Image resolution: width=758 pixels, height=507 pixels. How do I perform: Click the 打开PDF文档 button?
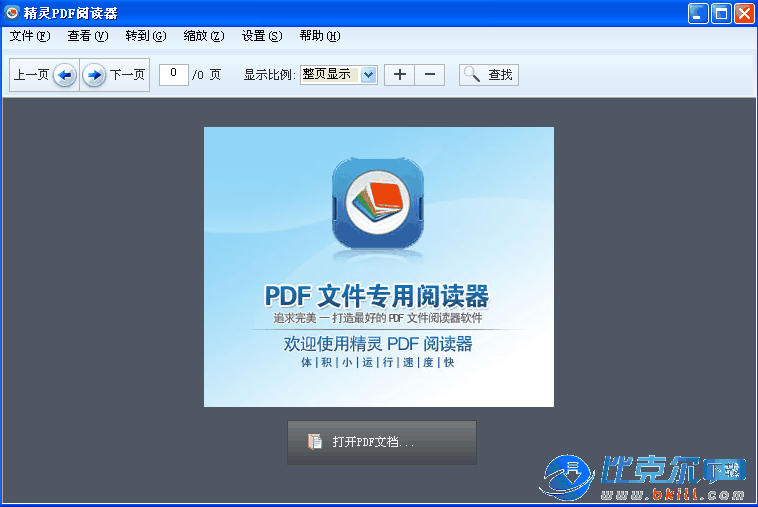coord(381,442)
